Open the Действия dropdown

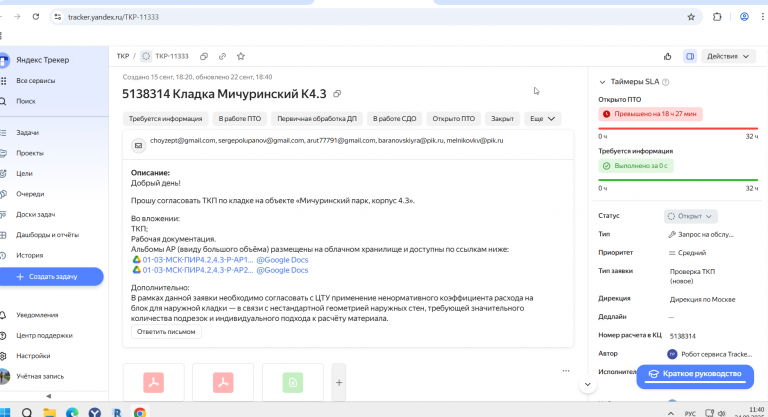[x=728, y=56]
